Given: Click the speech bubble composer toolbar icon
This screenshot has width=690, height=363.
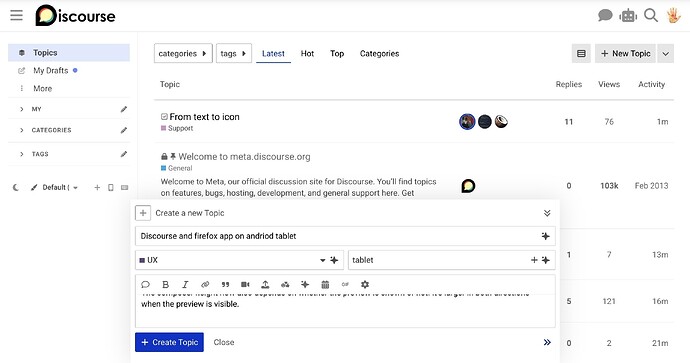Looking at the screenshot, I should click(145, 285).
